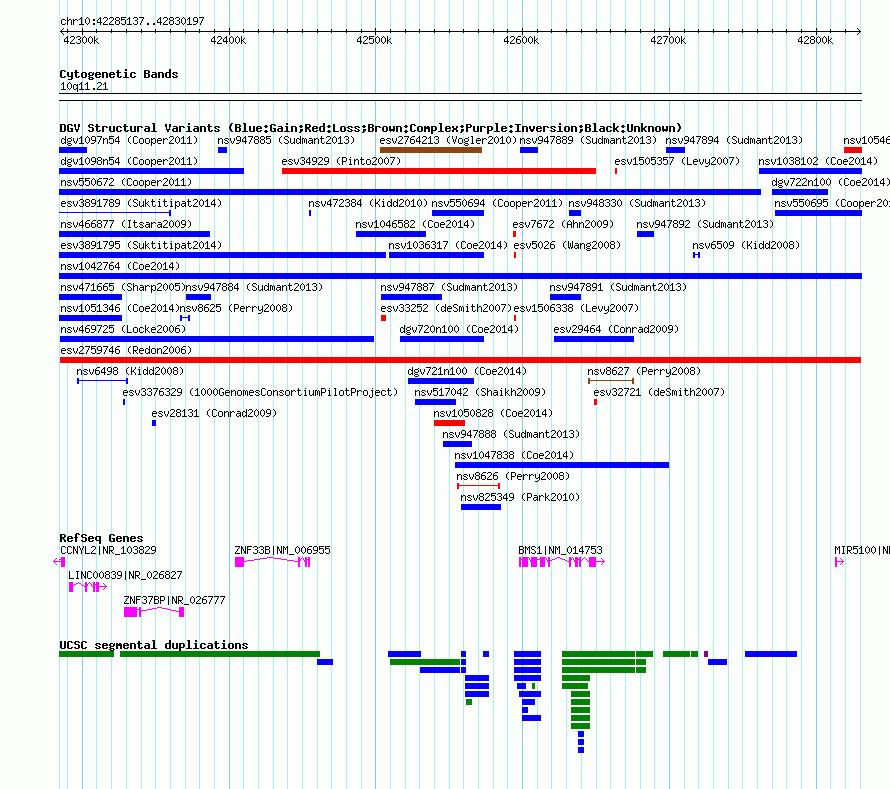
Task: Select the RefSeq Genes track title
Action: pos(102,538)
